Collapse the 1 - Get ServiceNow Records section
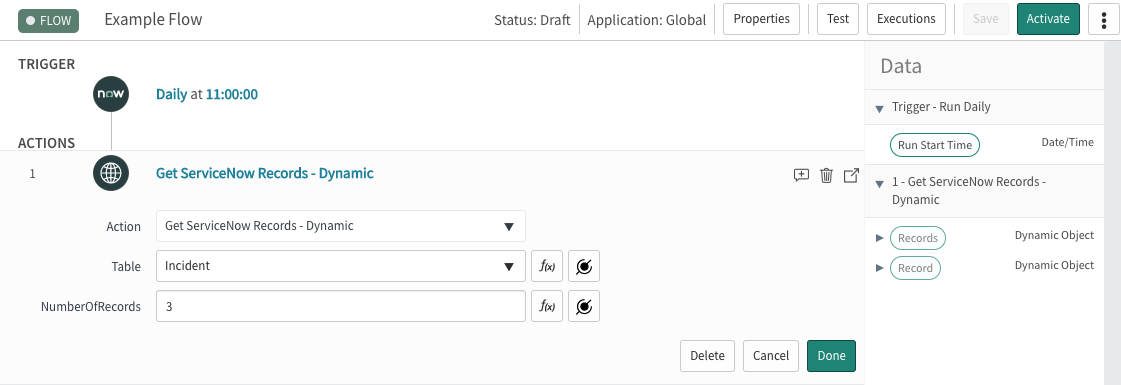1121x385 pixels. click(879, 184)
